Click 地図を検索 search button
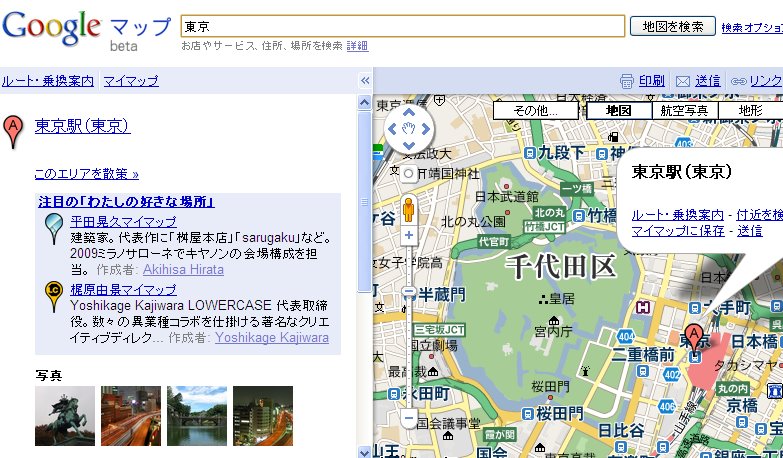 (673, 26)
